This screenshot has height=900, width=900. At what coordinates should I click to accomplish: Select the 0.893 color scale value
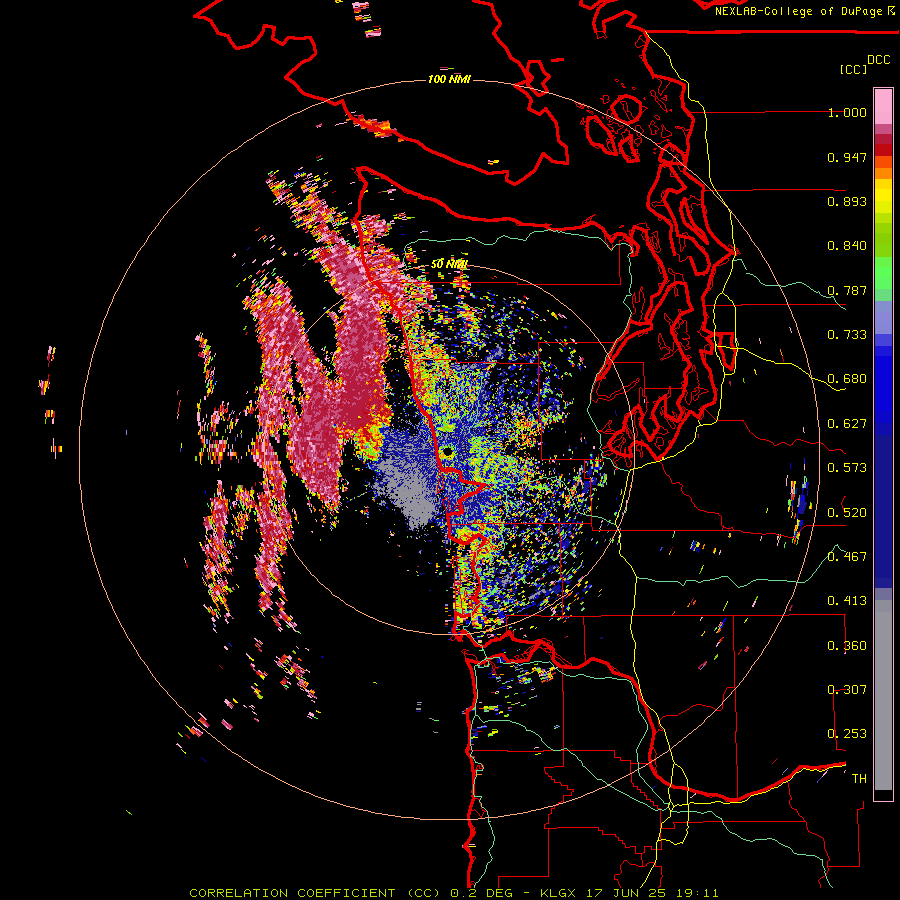pyautogui.click(x=847, y=201)
